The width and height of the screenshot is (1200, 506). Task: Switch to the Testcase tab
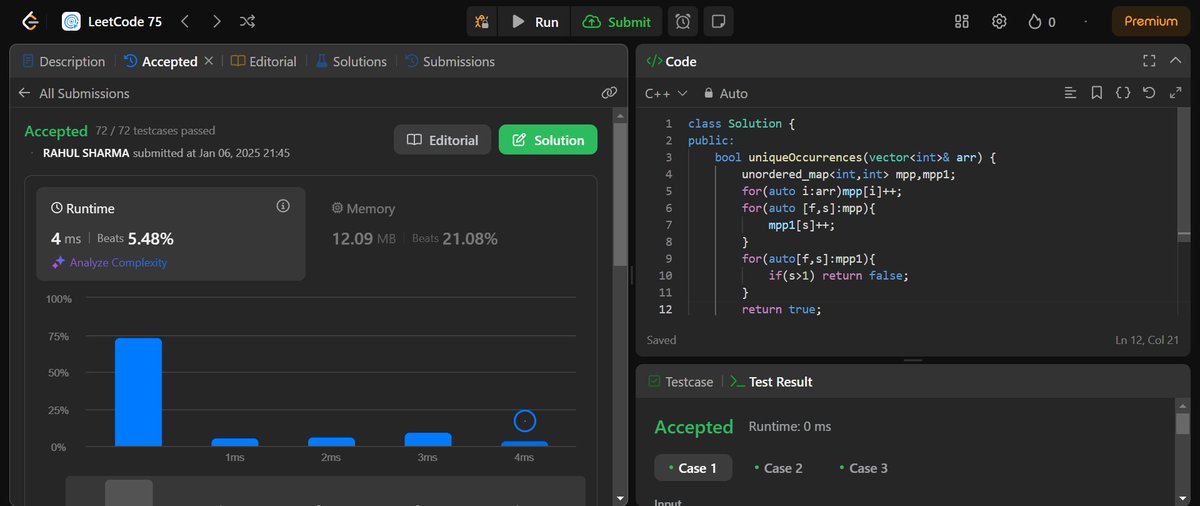coord(680,382)
